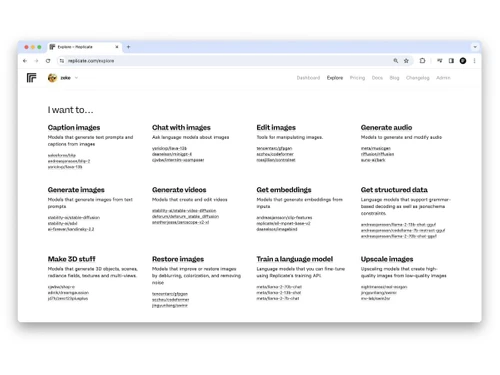
Task: Open Dashboard in the top navigation
Action: coord(308,78)
